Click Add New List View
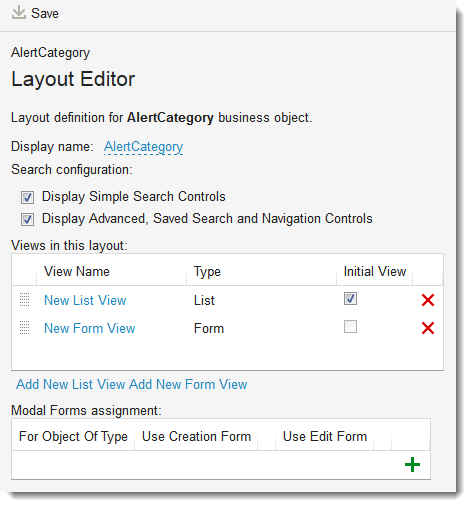The image size is (471, 507). pos(71,384)
